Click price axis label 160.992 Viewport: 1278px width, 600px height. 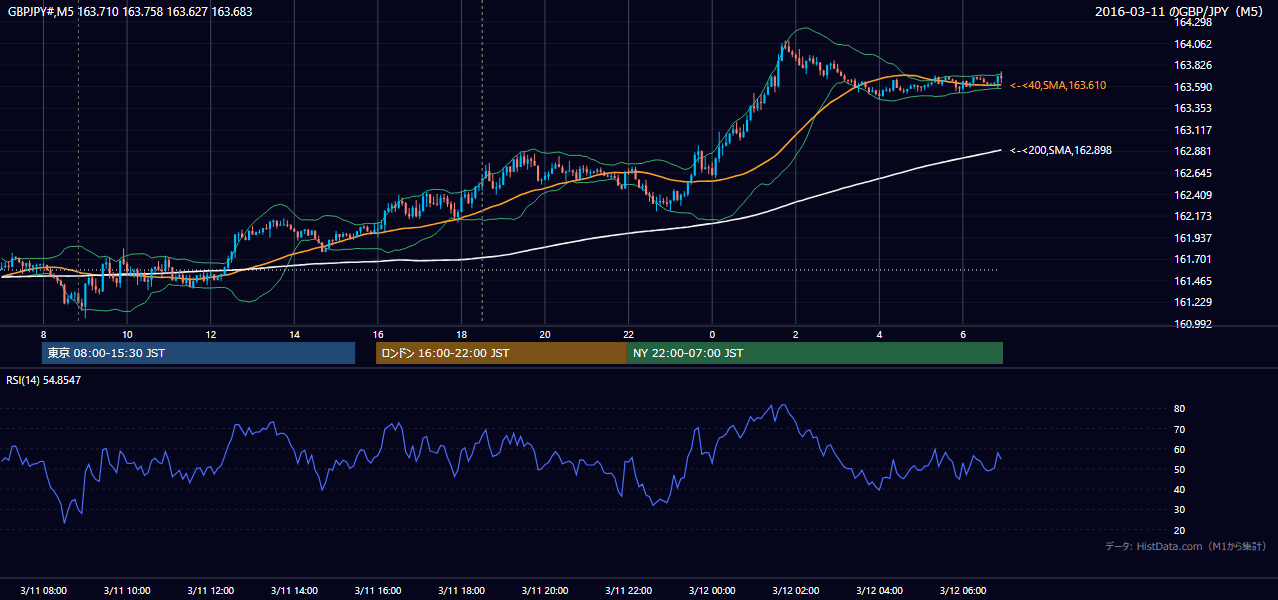[x=1193, y=324]
